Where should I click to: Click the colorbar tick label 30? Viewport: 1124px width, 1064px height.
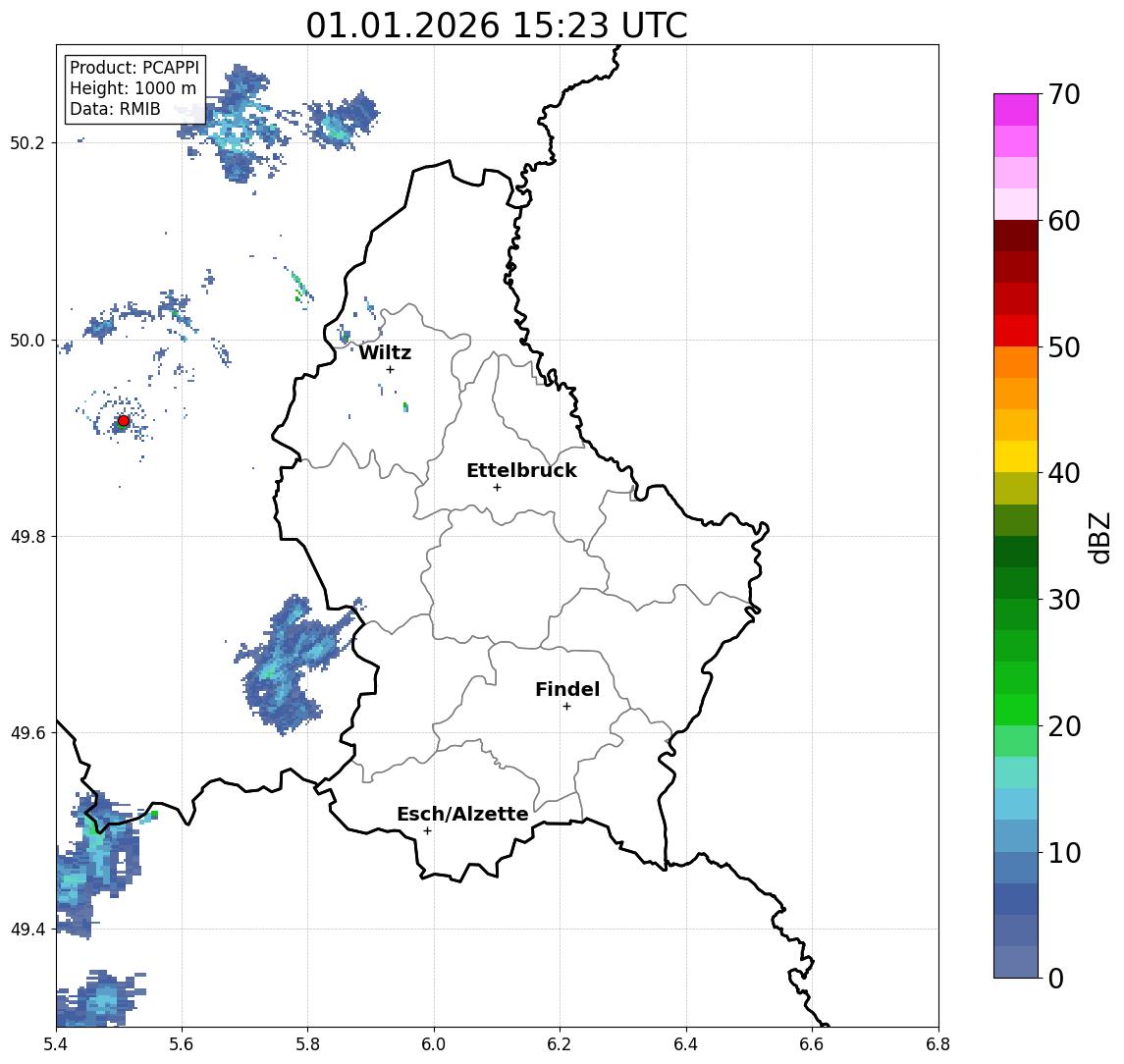tap(1064, 600)
